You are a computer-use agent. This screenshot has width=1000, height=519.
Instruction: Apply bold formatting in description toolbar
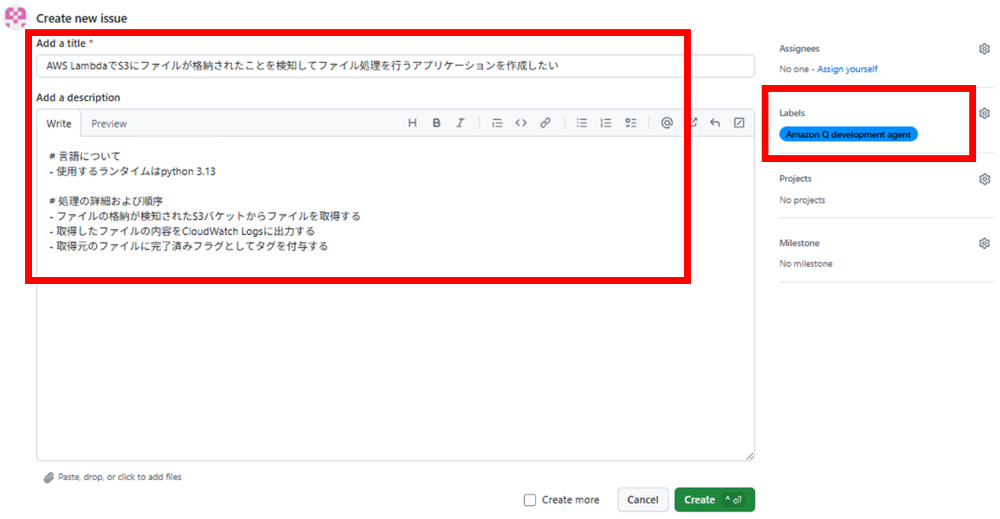(x=436, y=123)
